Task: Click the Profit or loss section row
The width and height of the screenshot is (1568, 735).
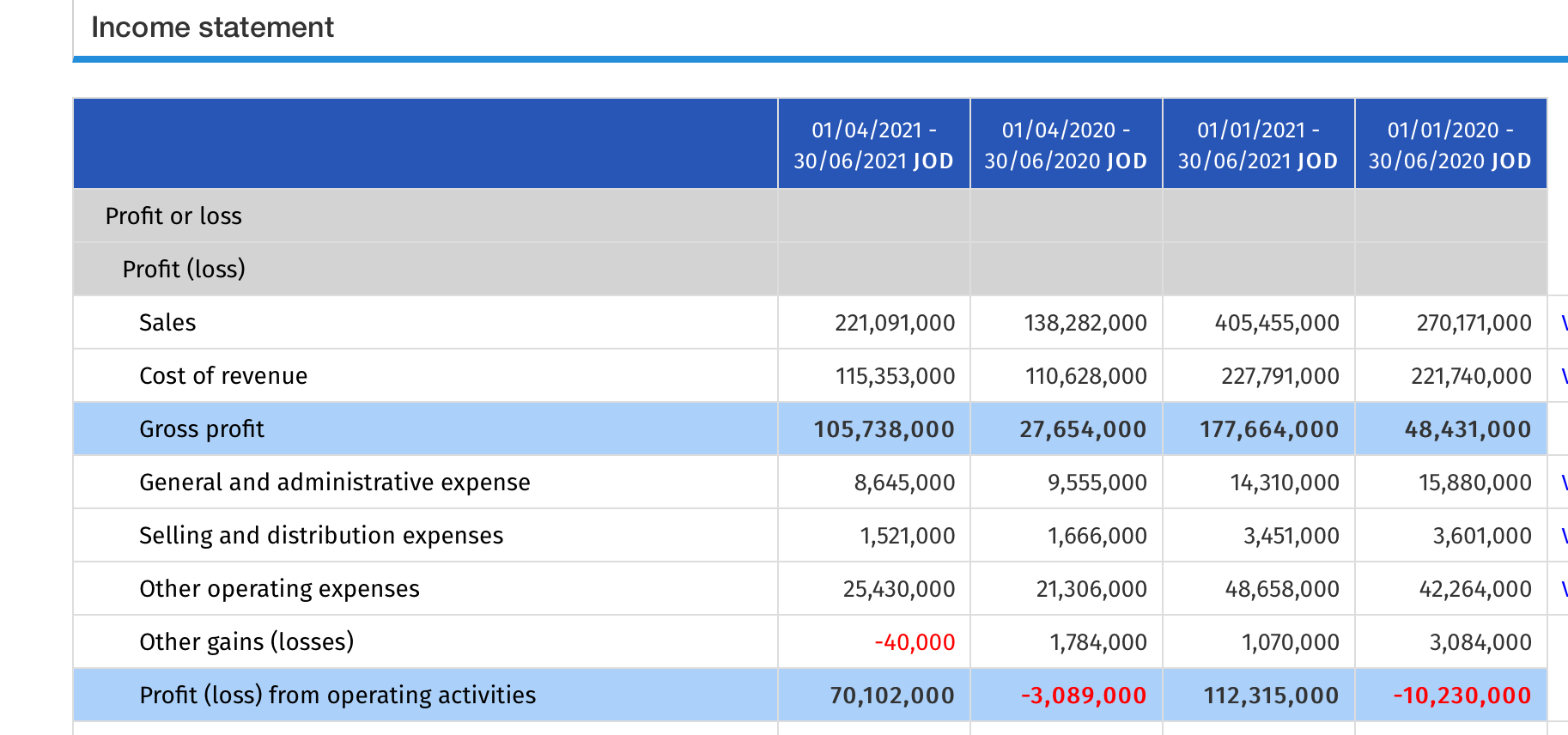Action: (810, 216)
